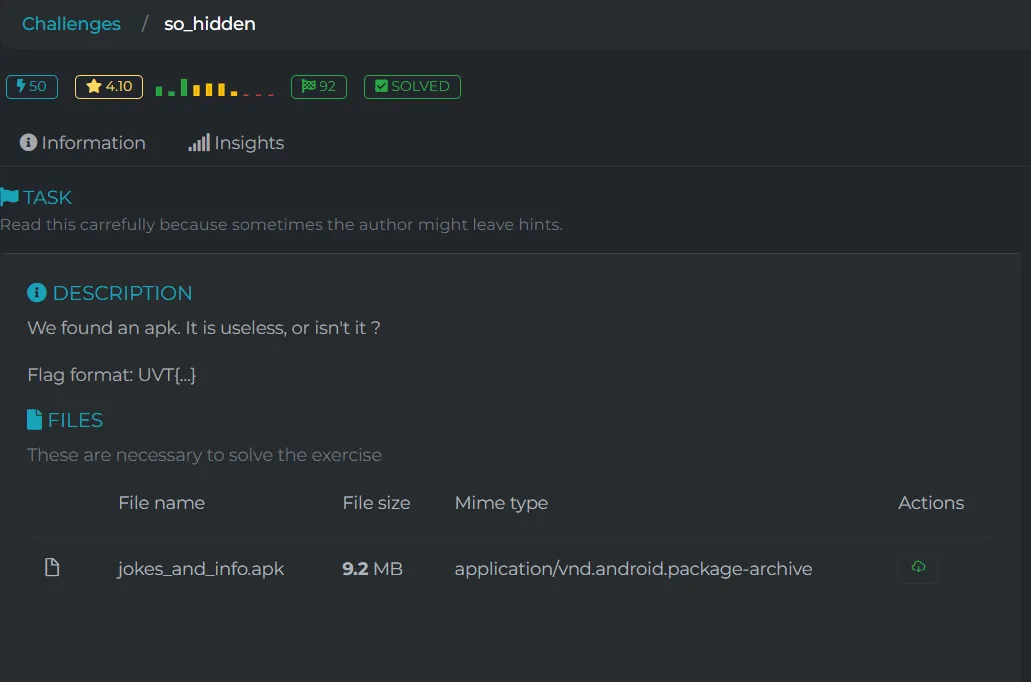Click the difficulty bar chart indicator
The height and width of the screenshot is (682, 1031).
(214, 87)
